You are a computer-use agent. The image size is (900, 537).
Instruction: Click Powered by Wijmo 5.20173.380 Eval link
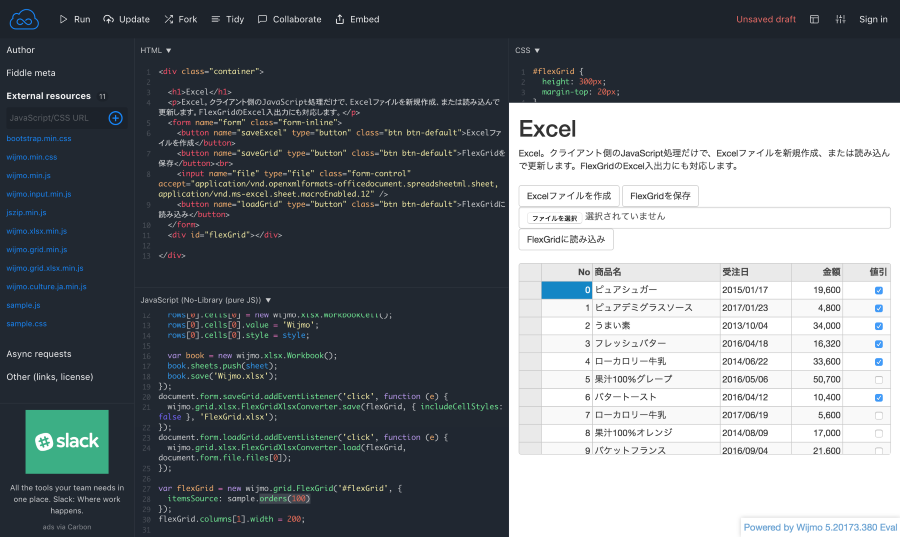click(x=820, y=527)
